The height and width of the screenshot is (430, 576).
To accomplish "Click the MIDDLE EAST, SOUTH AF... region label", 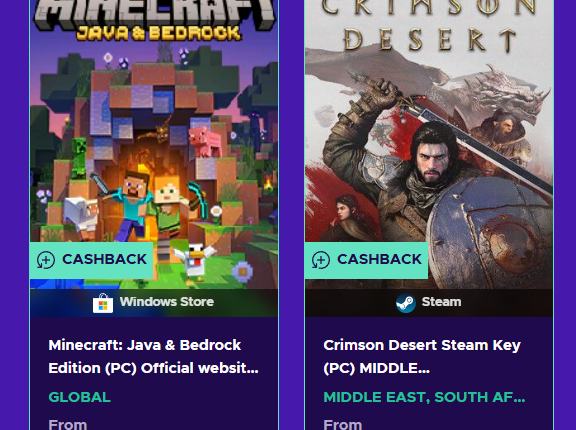I will coord(424,397).
